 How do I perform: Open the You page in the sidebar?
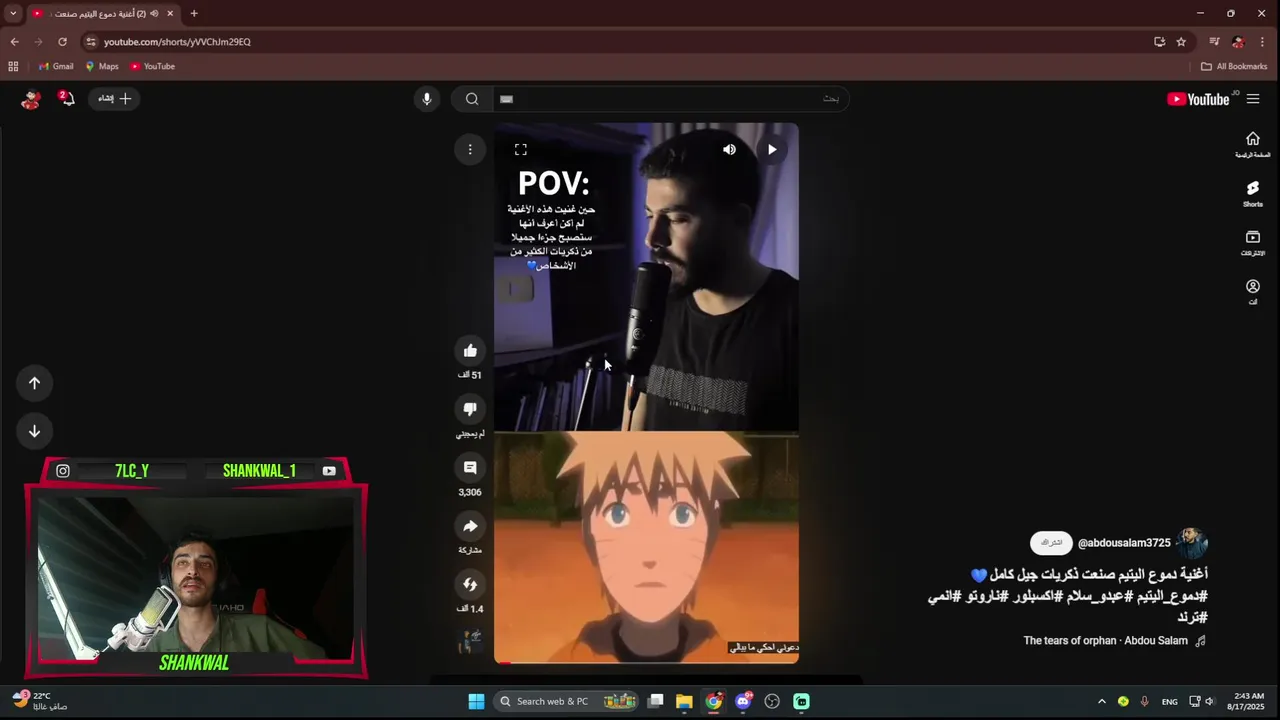1252,292
